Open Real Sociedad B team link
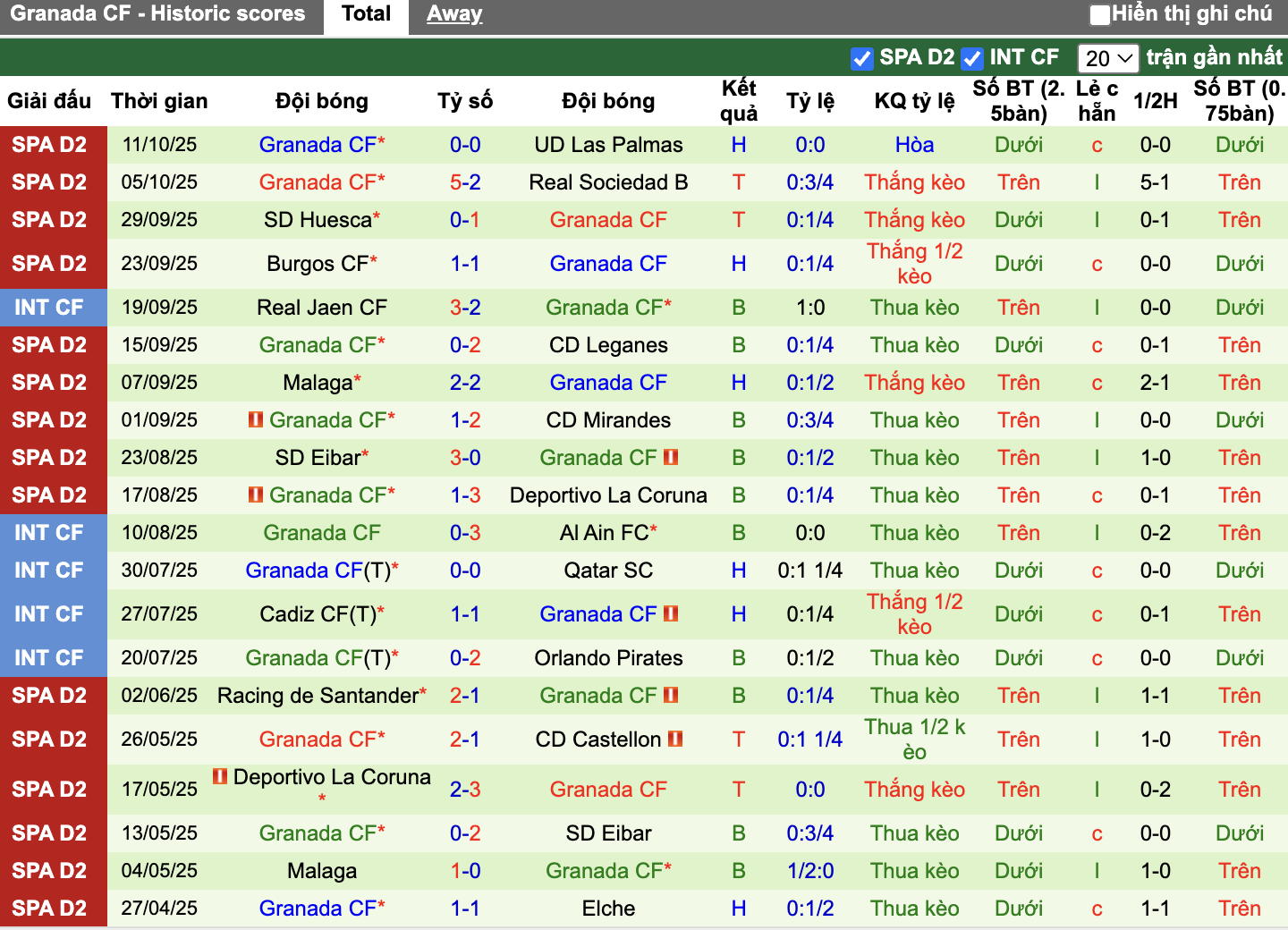 pyautogui.click(x=608, y=182)
